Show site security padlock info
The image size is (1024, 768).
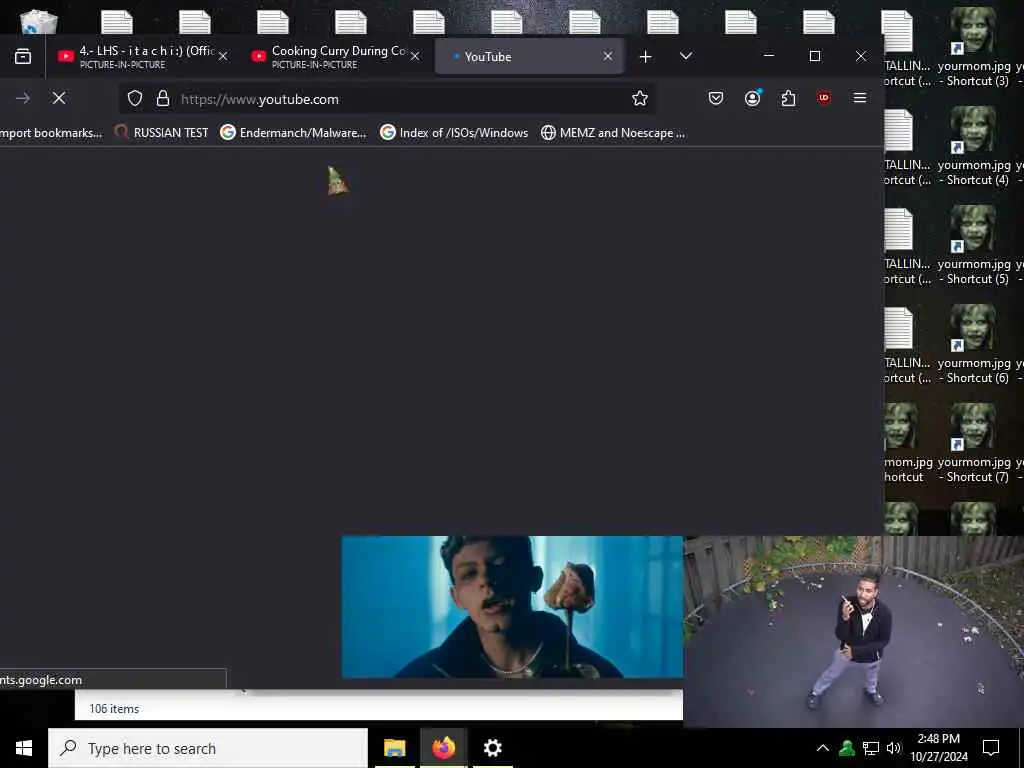[163, 99]
